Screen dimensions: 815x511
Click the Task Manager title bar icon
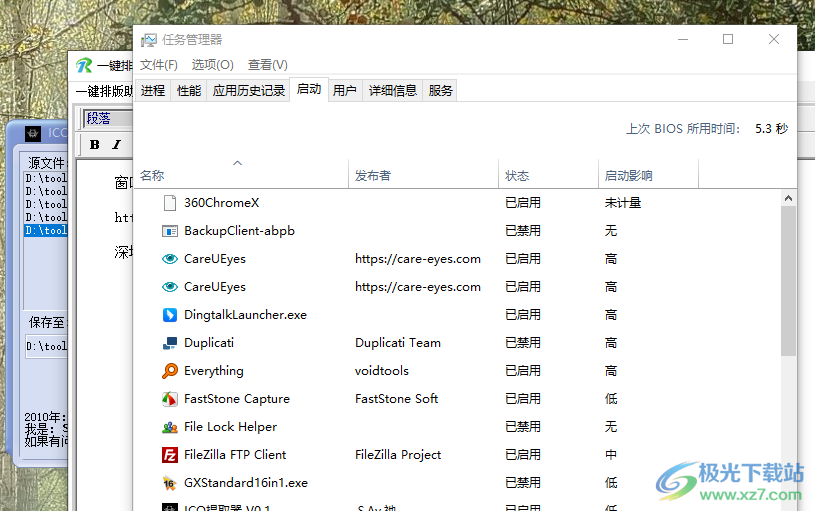tap(149, 40)
